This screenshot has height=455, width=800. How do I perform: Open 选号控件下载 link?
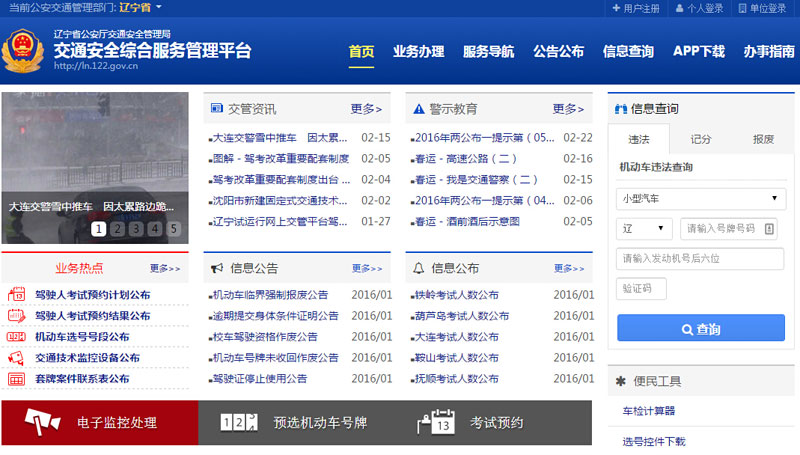tap(654, 442)
